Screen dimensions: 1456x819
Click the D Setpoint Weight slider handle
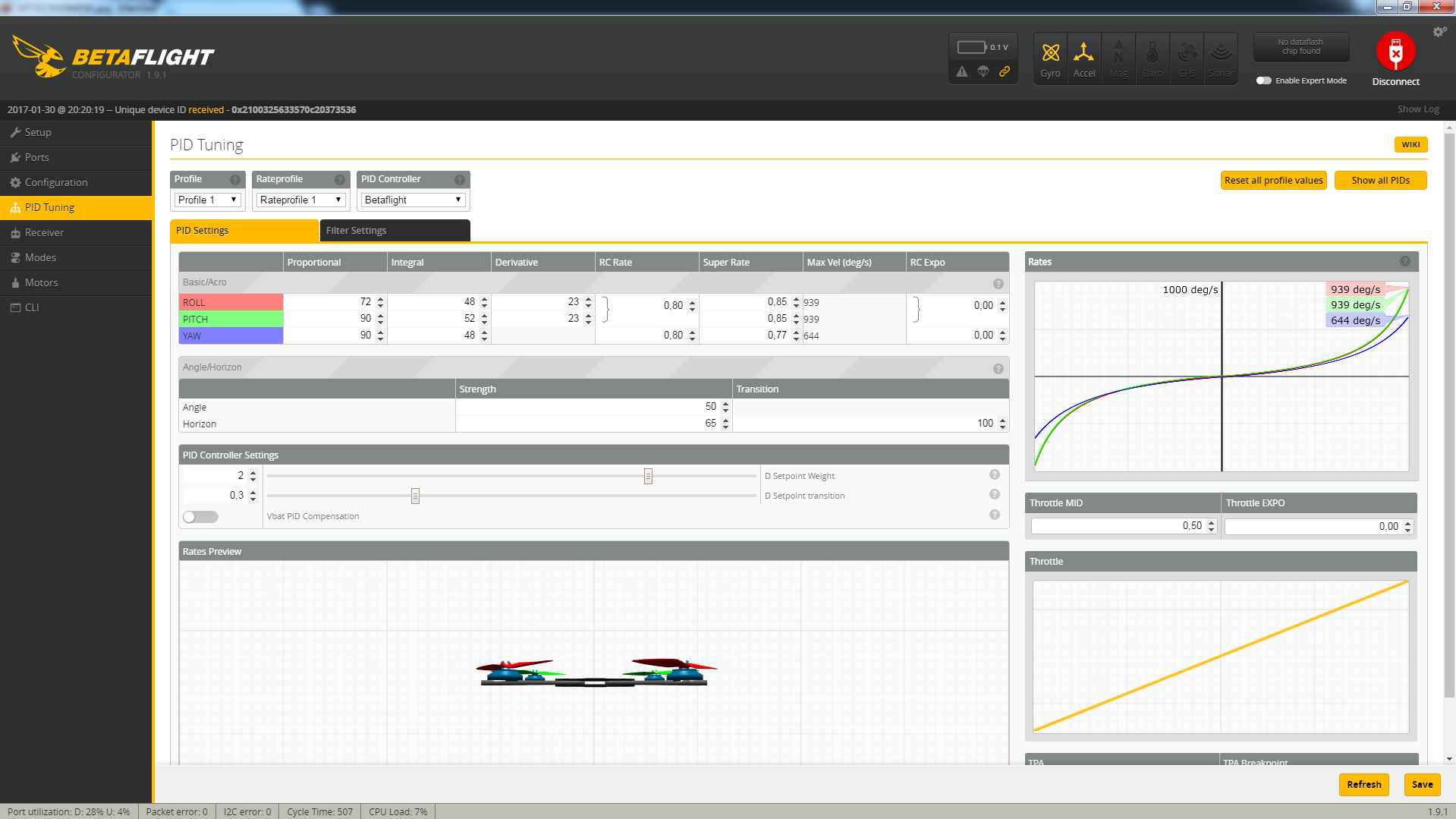648,476
